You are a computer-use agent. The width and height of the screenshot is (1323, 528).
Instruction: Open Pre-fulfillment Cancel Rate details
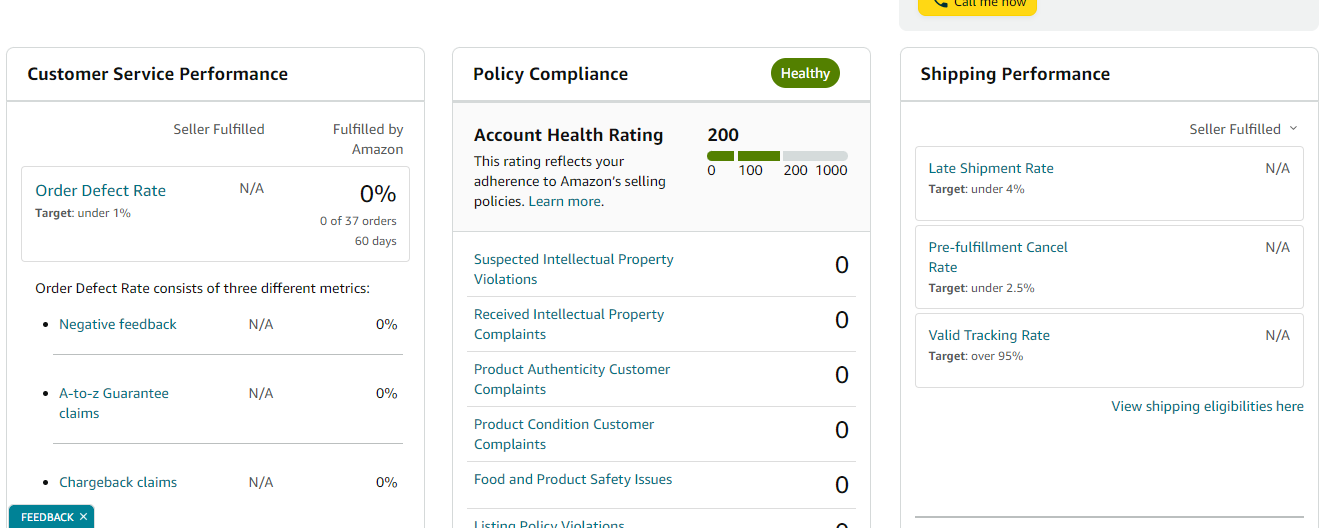click(x=998, y=258)
